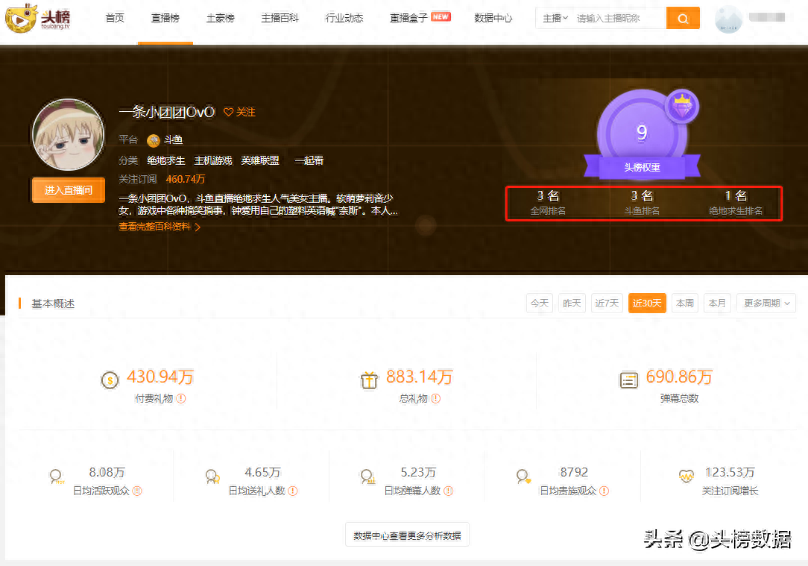Switch time range to 本周

(684, 303)
